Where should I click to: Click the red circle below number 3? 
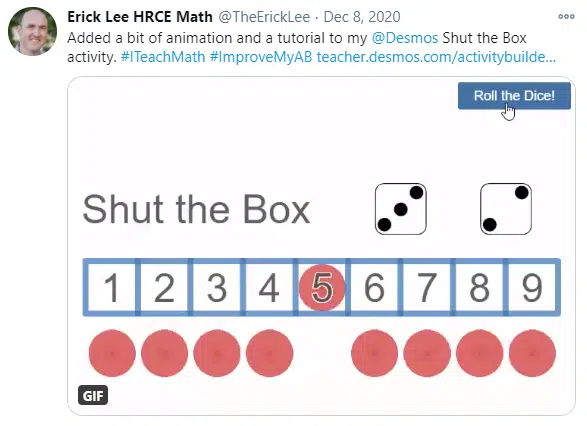click(x=217, y=353)
